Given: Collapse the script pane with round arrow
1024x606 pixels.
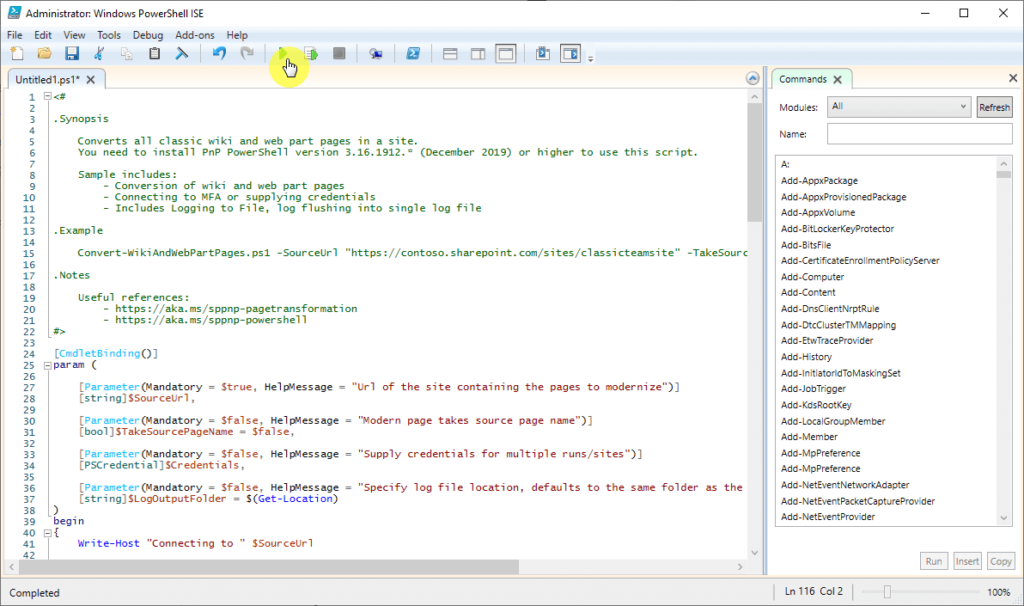Looking at the screenshot, I should click(752, 78).
